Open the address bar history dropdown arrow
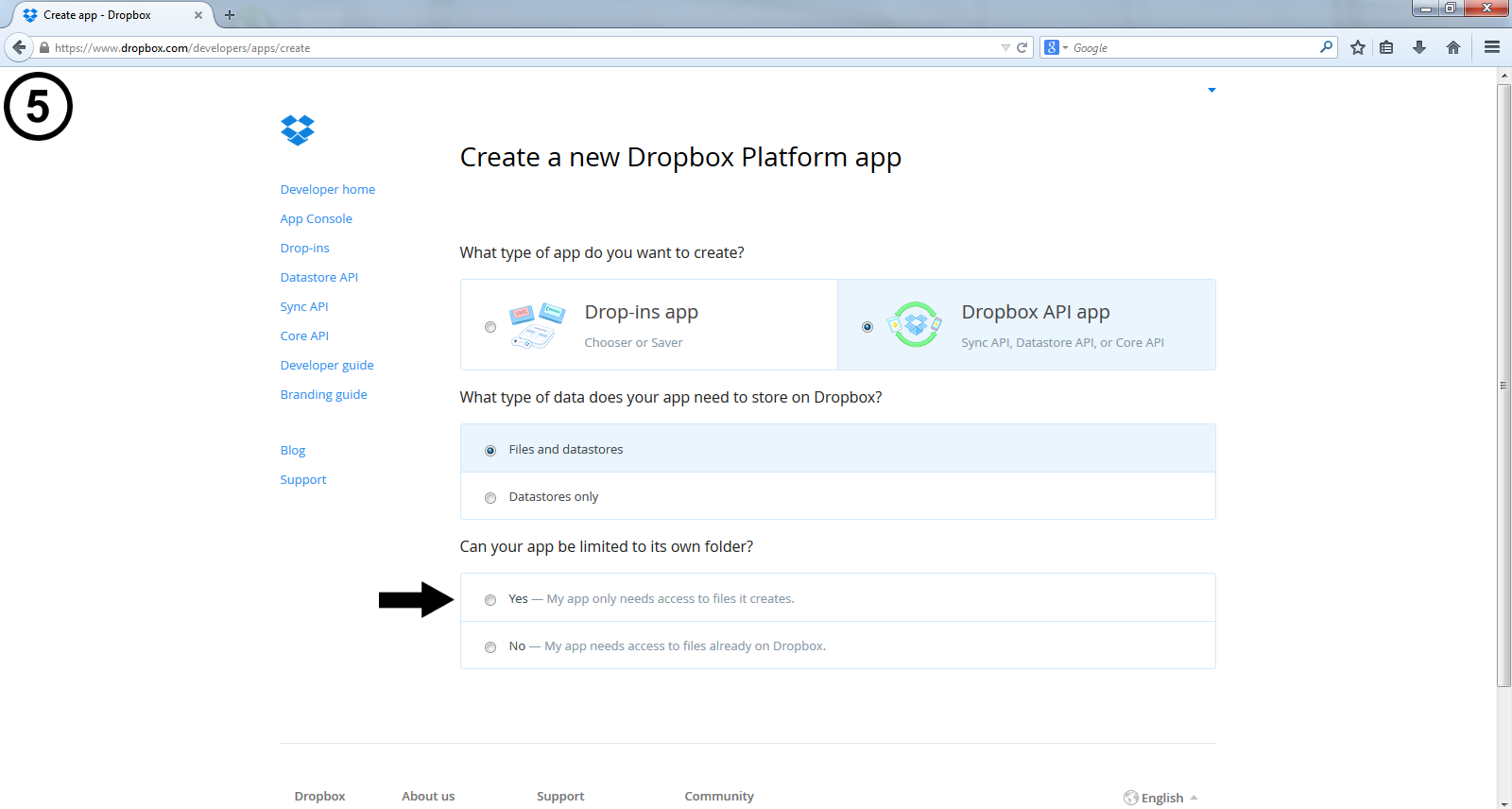This screenshot has width=1512, height=809. pyautogui.click(x=1005, y=47)
